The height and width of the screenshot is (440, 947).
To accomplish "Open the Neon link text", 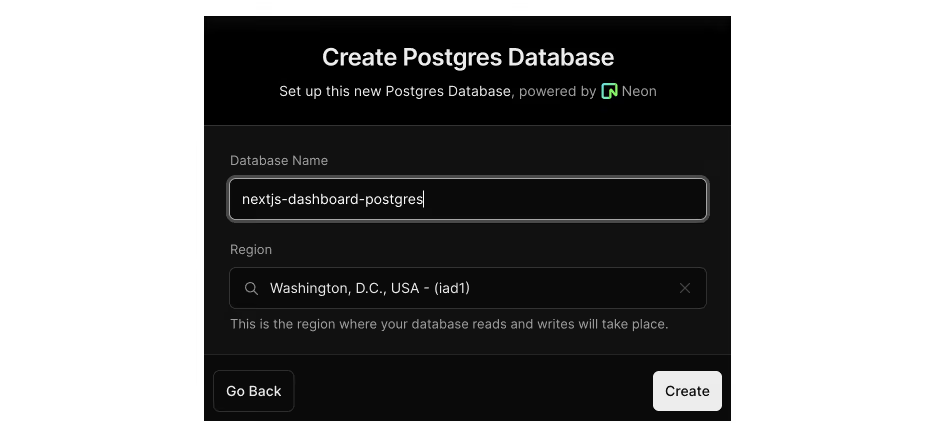I will (x=639, y=91).
